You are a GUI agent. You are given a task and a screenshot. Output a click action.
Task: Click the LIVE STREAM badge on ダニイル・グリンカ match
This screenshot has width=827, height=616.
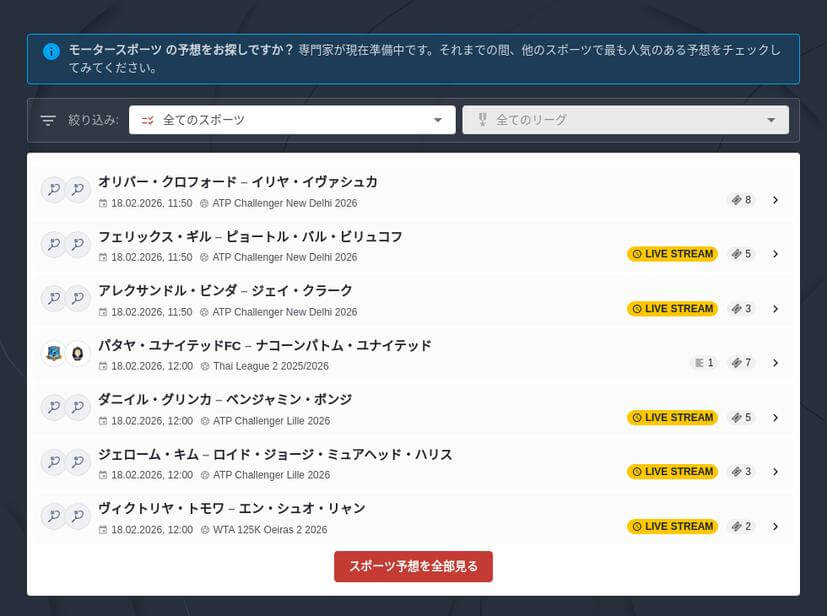[672, 417]
